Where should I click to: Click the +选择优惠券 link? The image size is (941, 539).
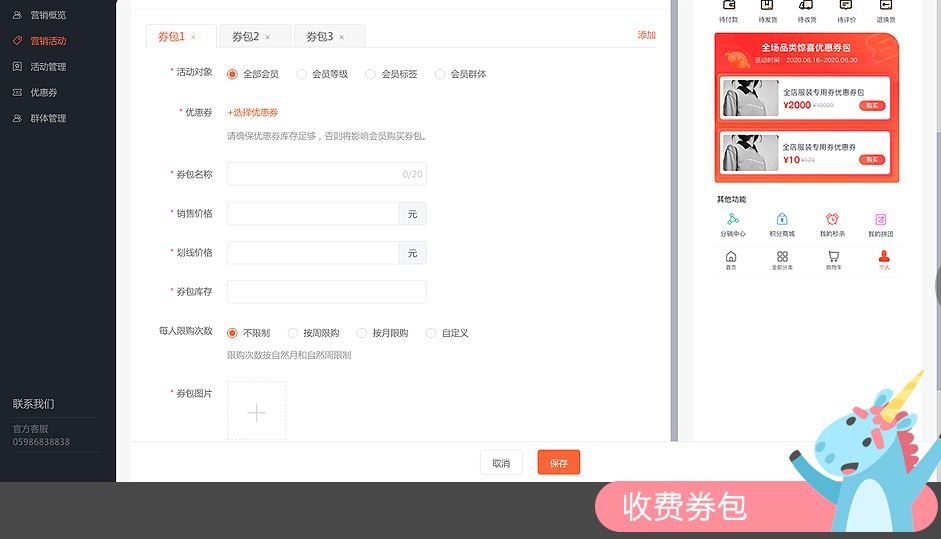click(253, 113)
